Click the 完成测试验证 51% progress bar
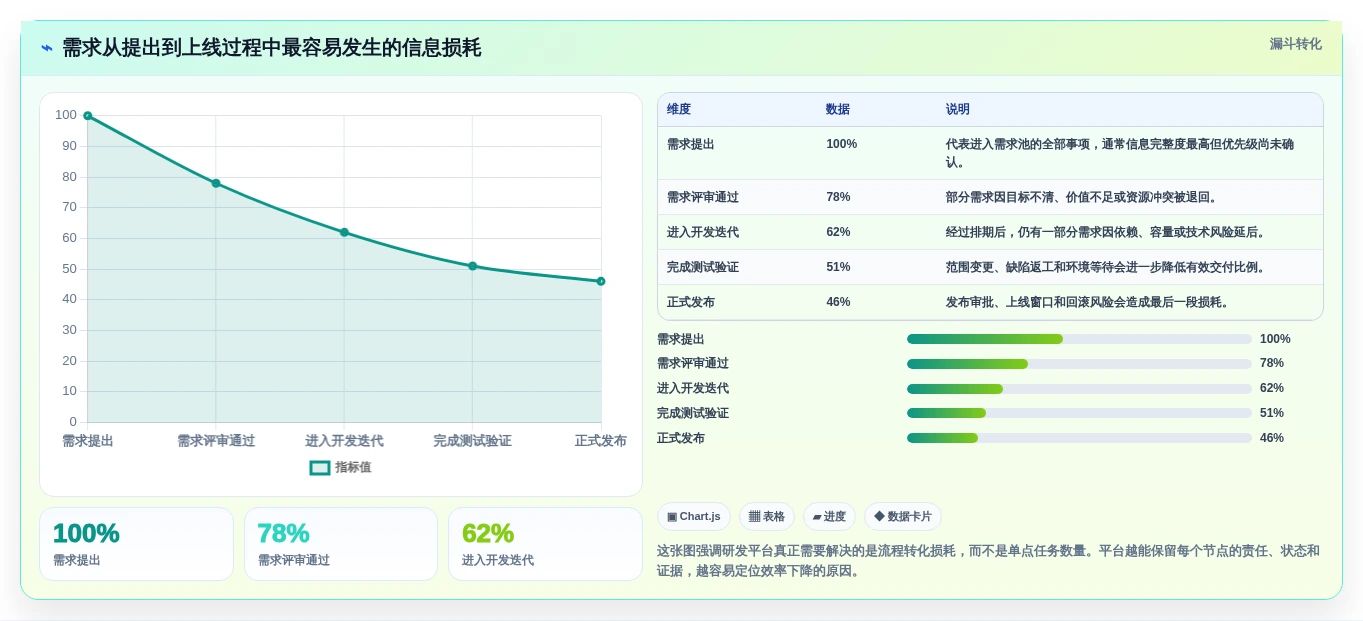 coord(1079,413)
